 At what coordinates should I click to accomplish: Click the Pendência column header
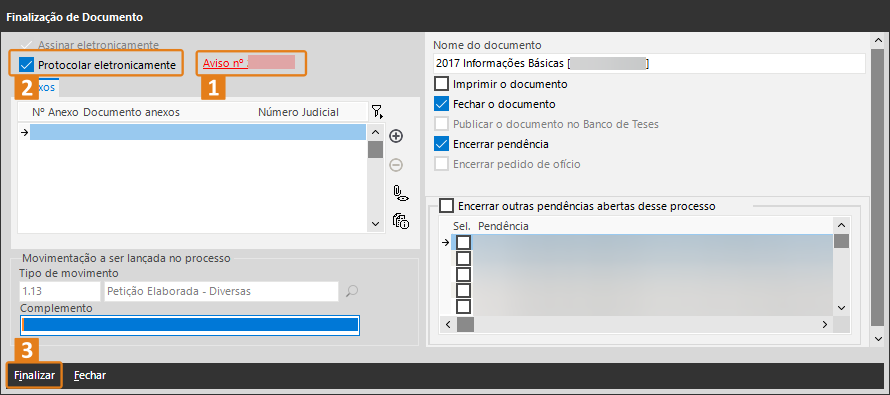tap(503, 226)
